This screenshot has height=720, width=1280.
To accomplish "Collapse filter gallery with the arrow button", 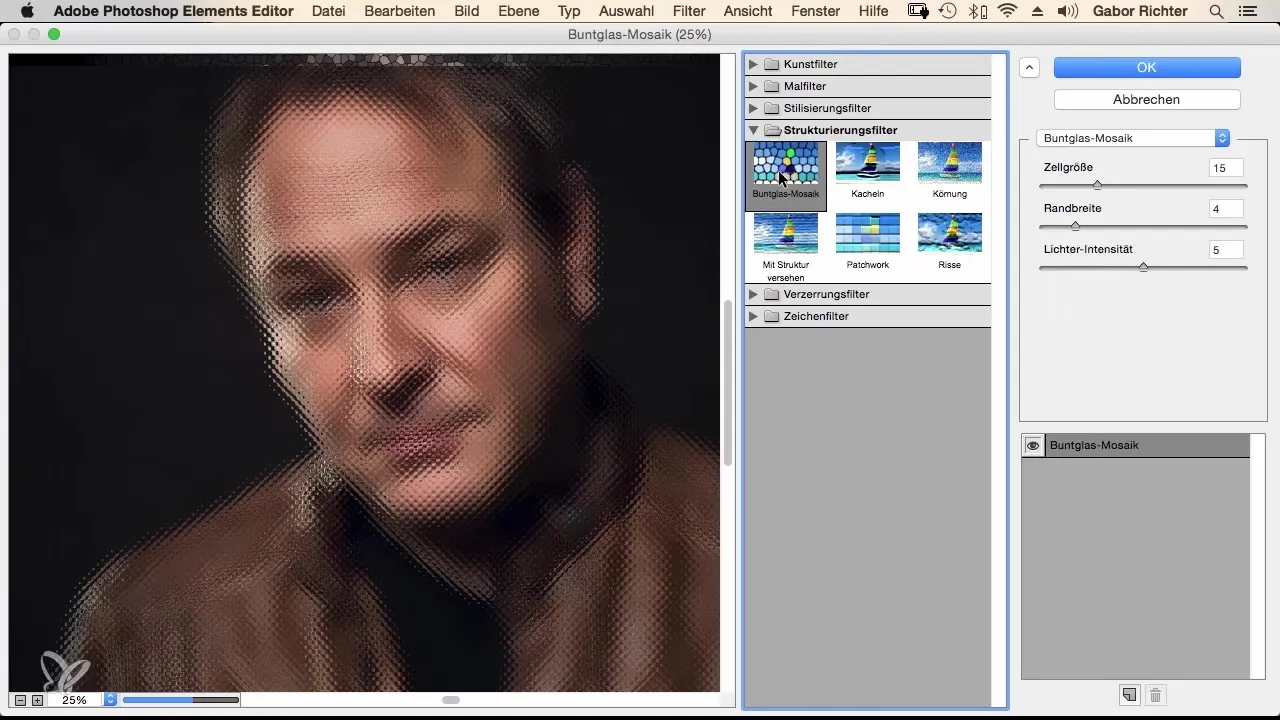I will (x=1030, y=67).
